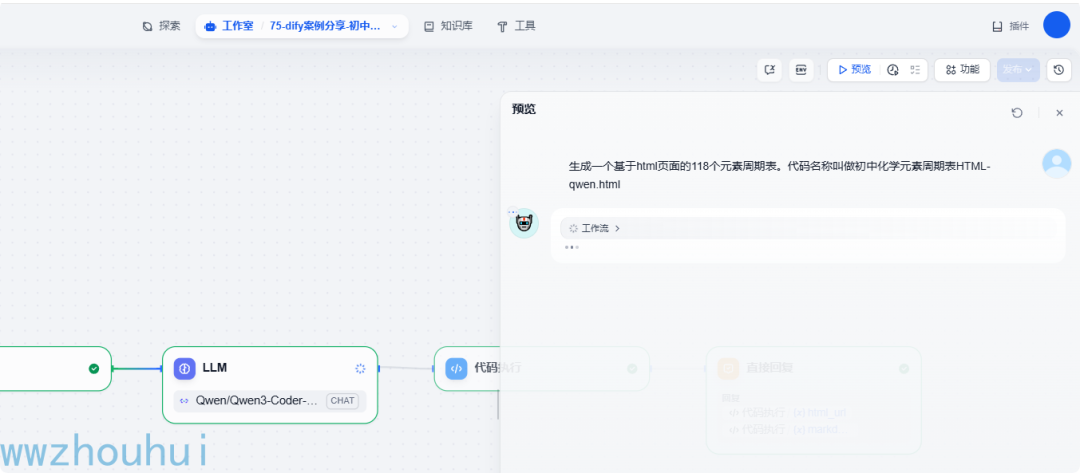The image size is (1080, 473).
Task: Select the LLM node on the canvas
Action: click(x=270, y=385)
